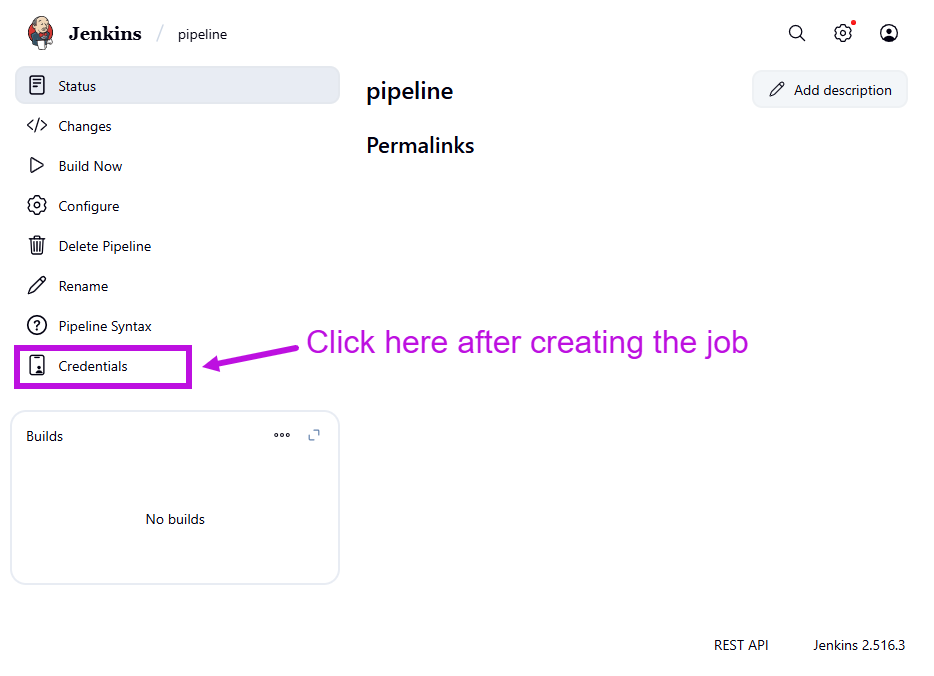This screenshot has height=676, width=934.
Task: Click the Jenkins butler logo icon
Action: click(x=41, y=33)
